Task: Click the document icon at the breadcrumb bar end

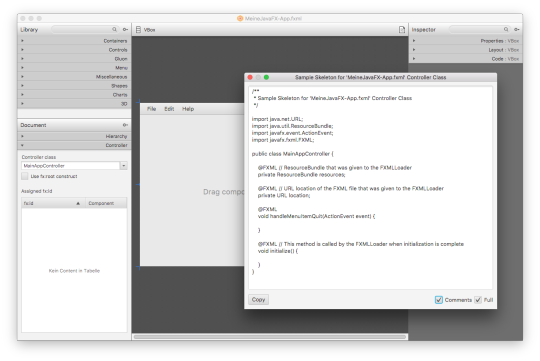Action: [x=402, y=30]
